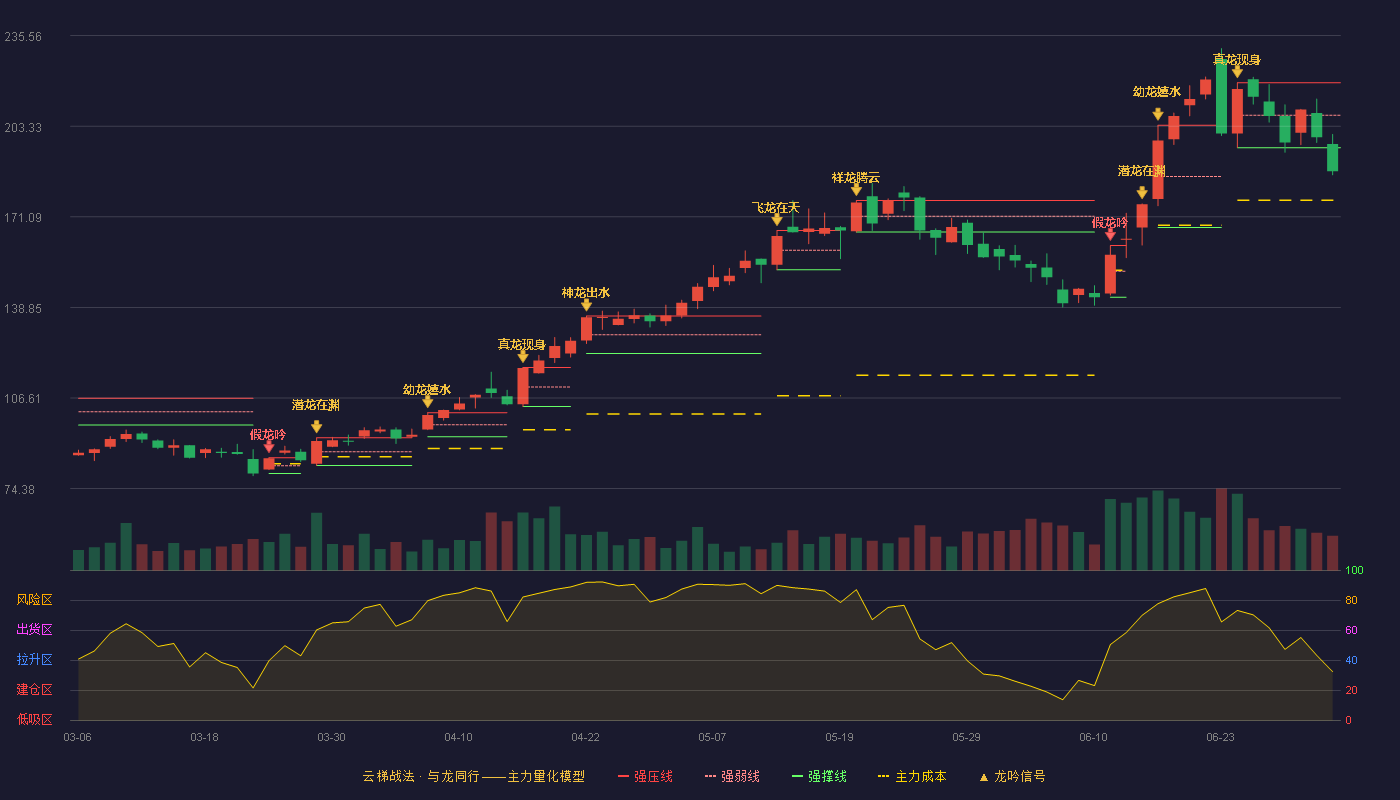Click the 03-18 date label
This screenshot has height=800, width=1400.
204,737
